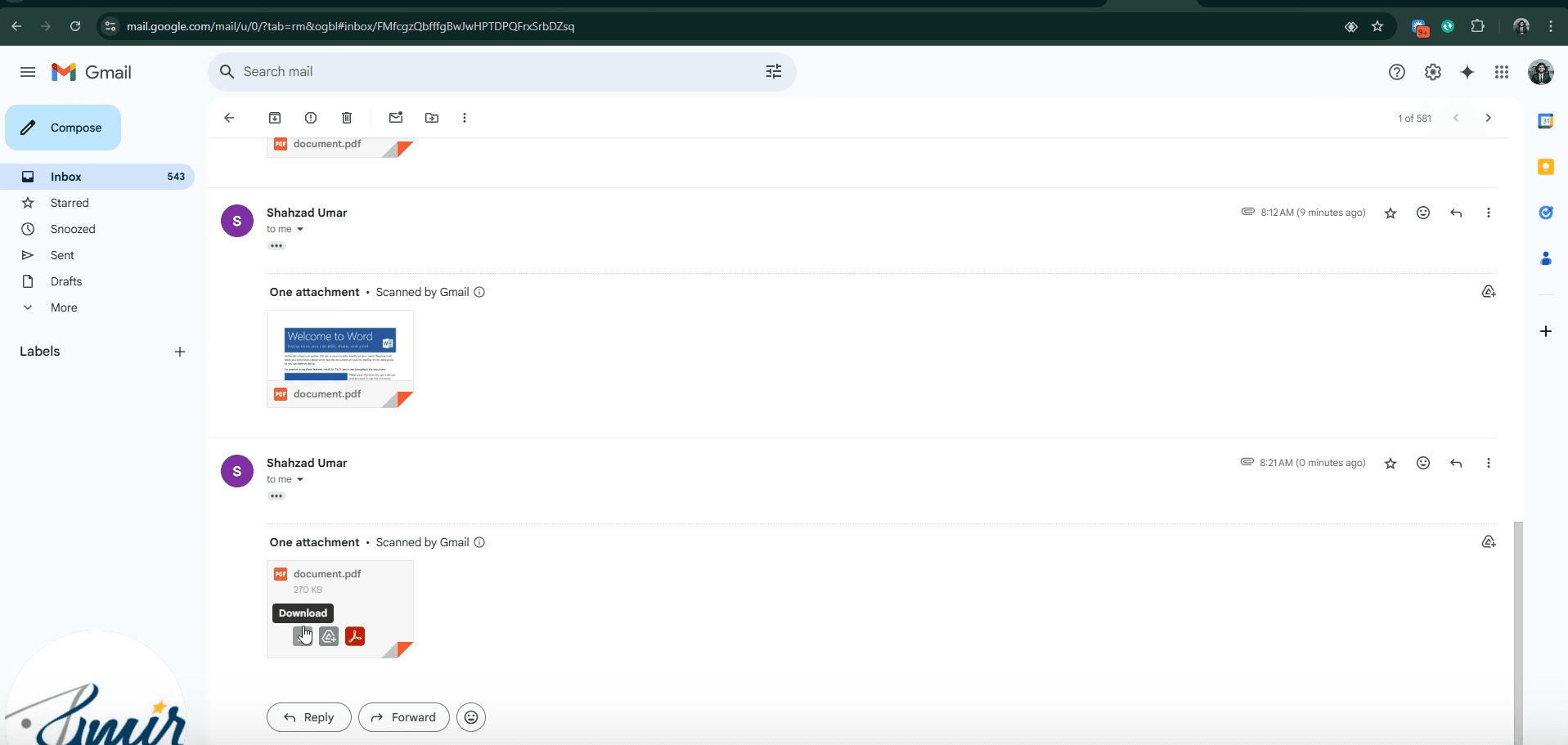Report conversation as spam

[x=311, y=118]
